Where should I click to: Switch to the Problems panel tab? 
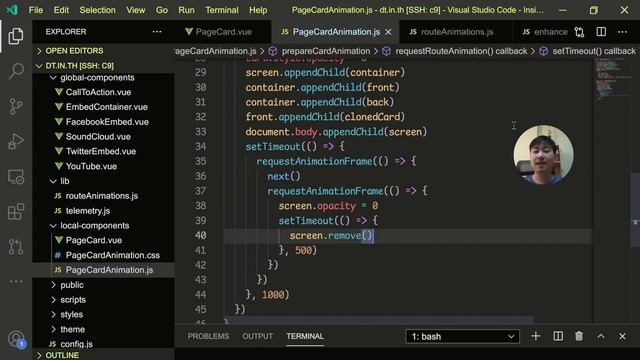208,336
